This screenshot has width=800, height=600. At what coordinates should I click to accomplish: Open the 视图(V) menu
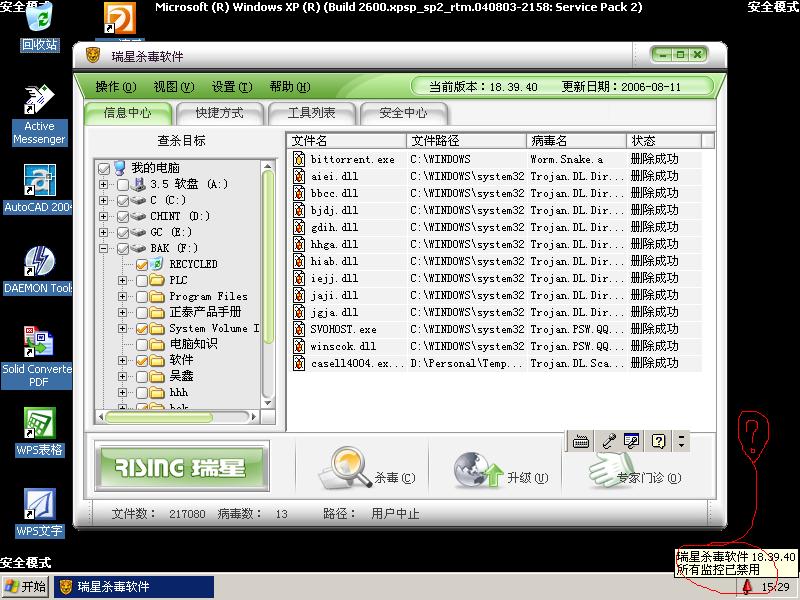pyautogui.click(x=174, y=87)
